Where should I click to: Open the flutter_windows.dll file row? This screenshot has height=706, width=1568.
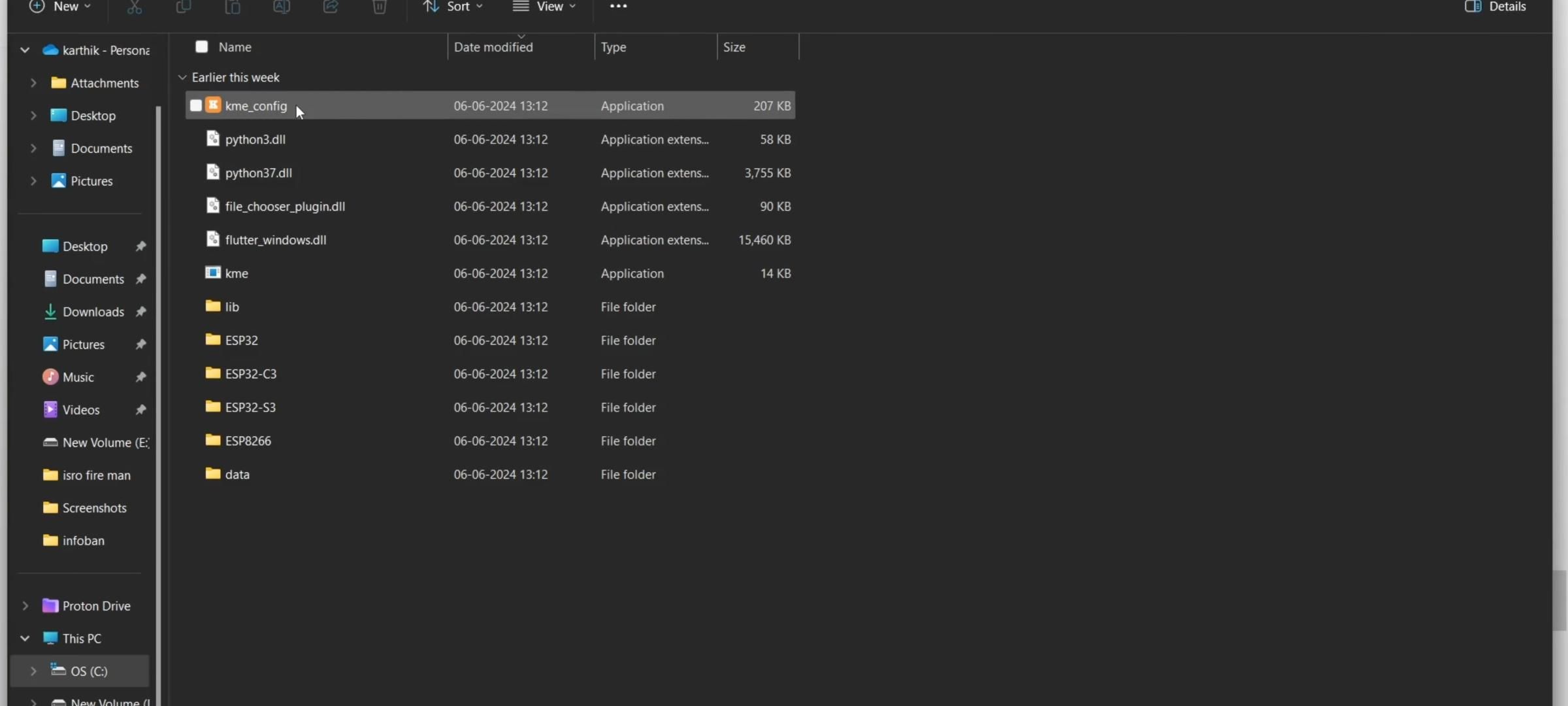pos(275,239)
